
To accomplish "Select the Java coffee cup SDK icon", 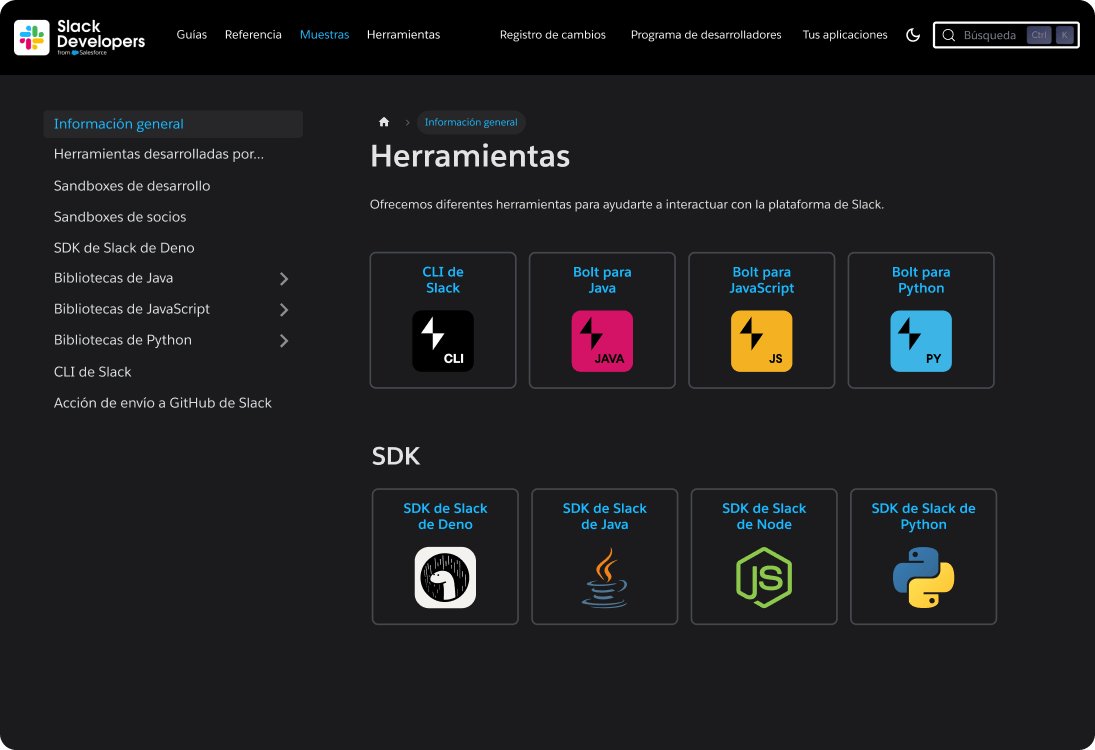I will [604, 577].
